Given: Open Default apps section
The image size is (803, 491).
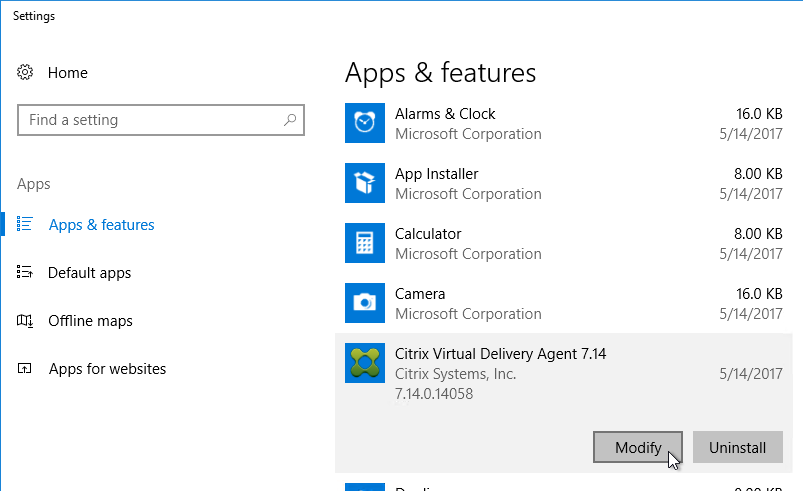Looking at the screenshot, I should click(x=90, y=273).
